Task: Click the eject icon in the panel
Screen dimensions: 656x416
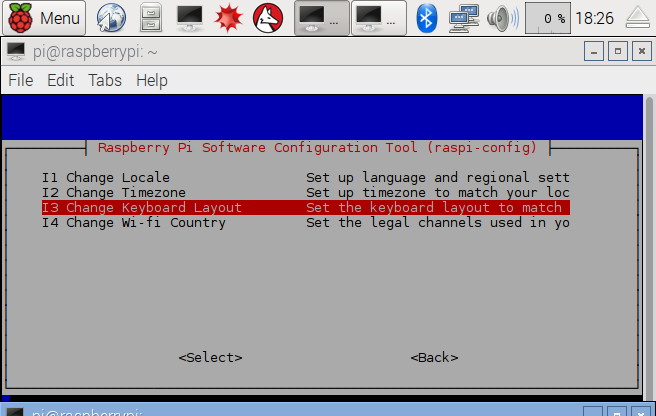Action: point(637,18)
